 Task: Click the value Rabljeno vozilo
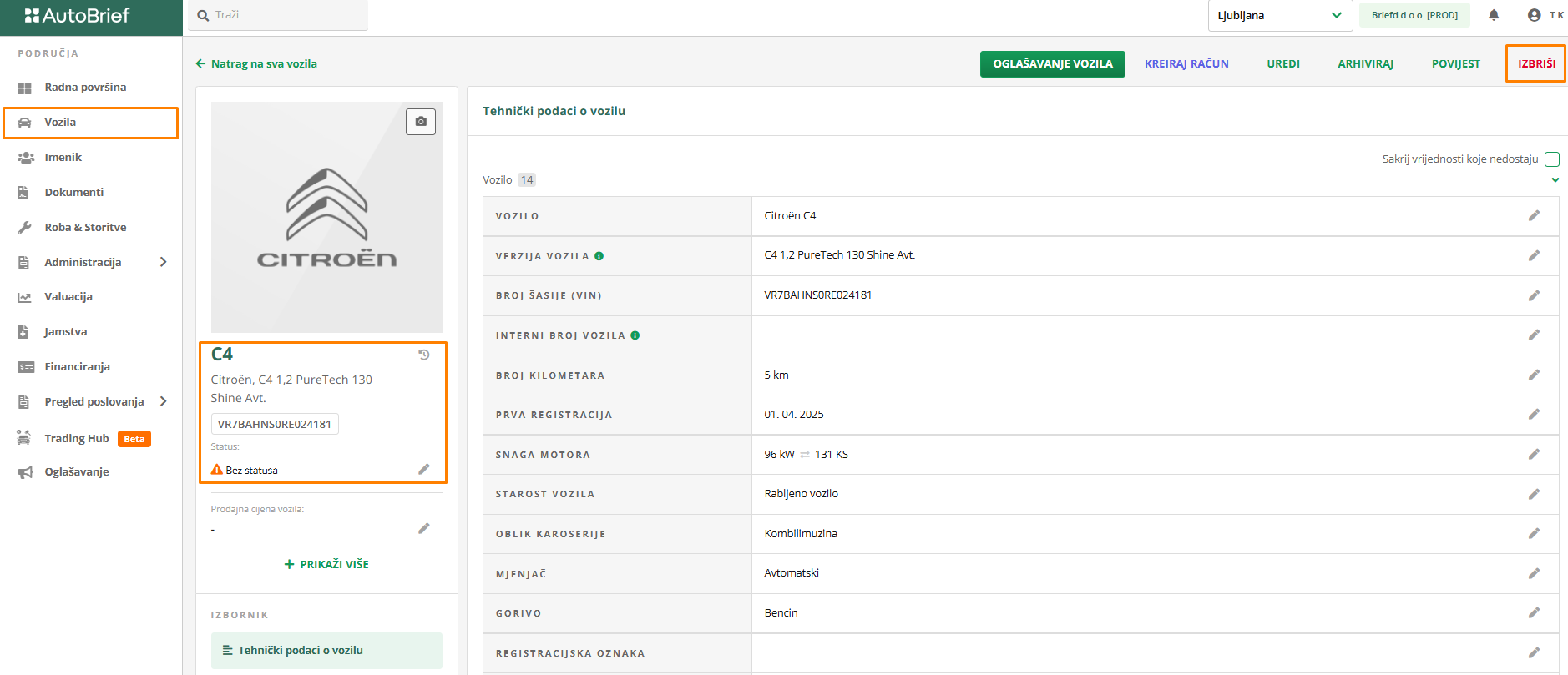802,494
